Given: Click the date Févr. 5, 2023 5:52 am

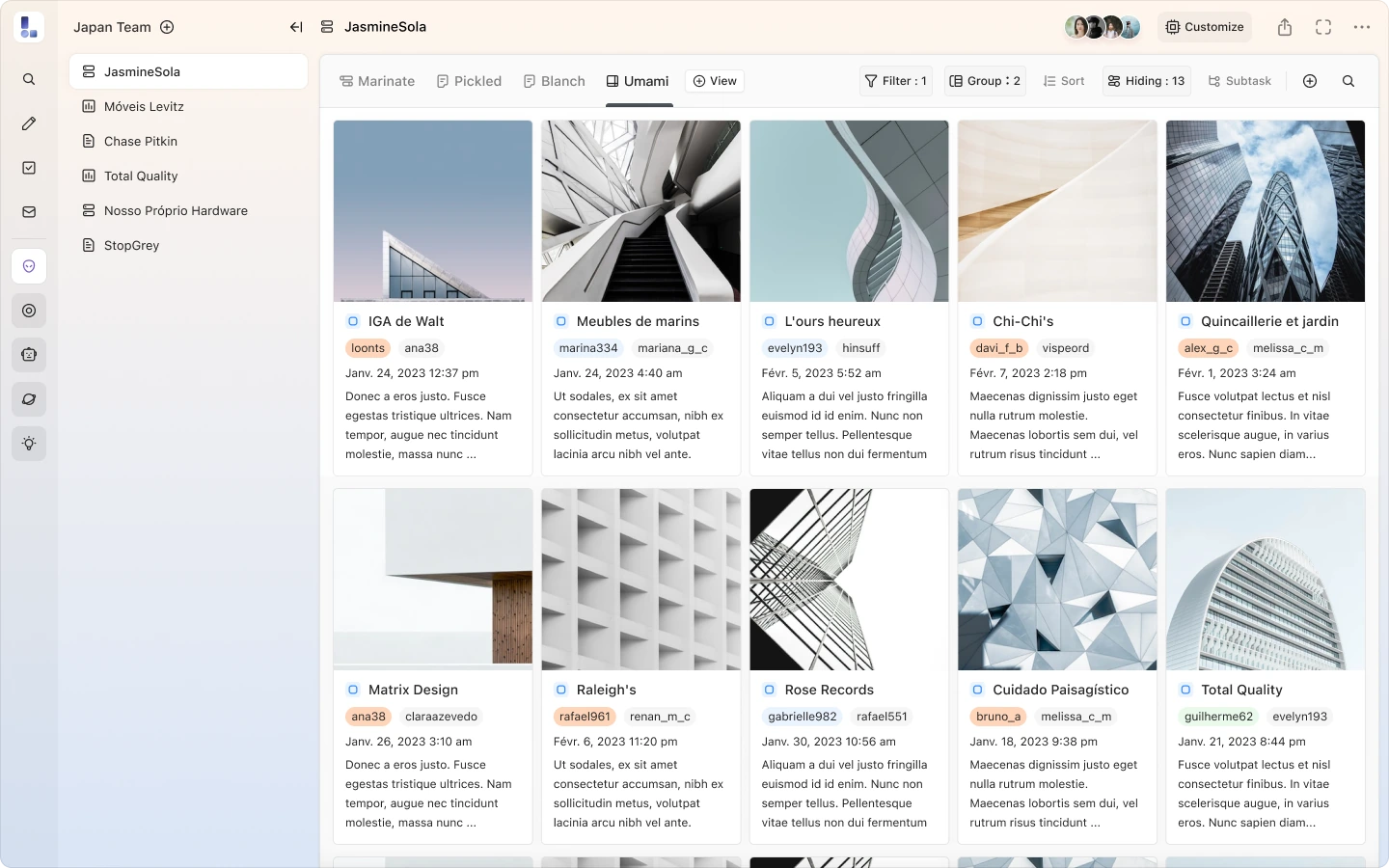Looking at the screenshot, I should point(821,373).
